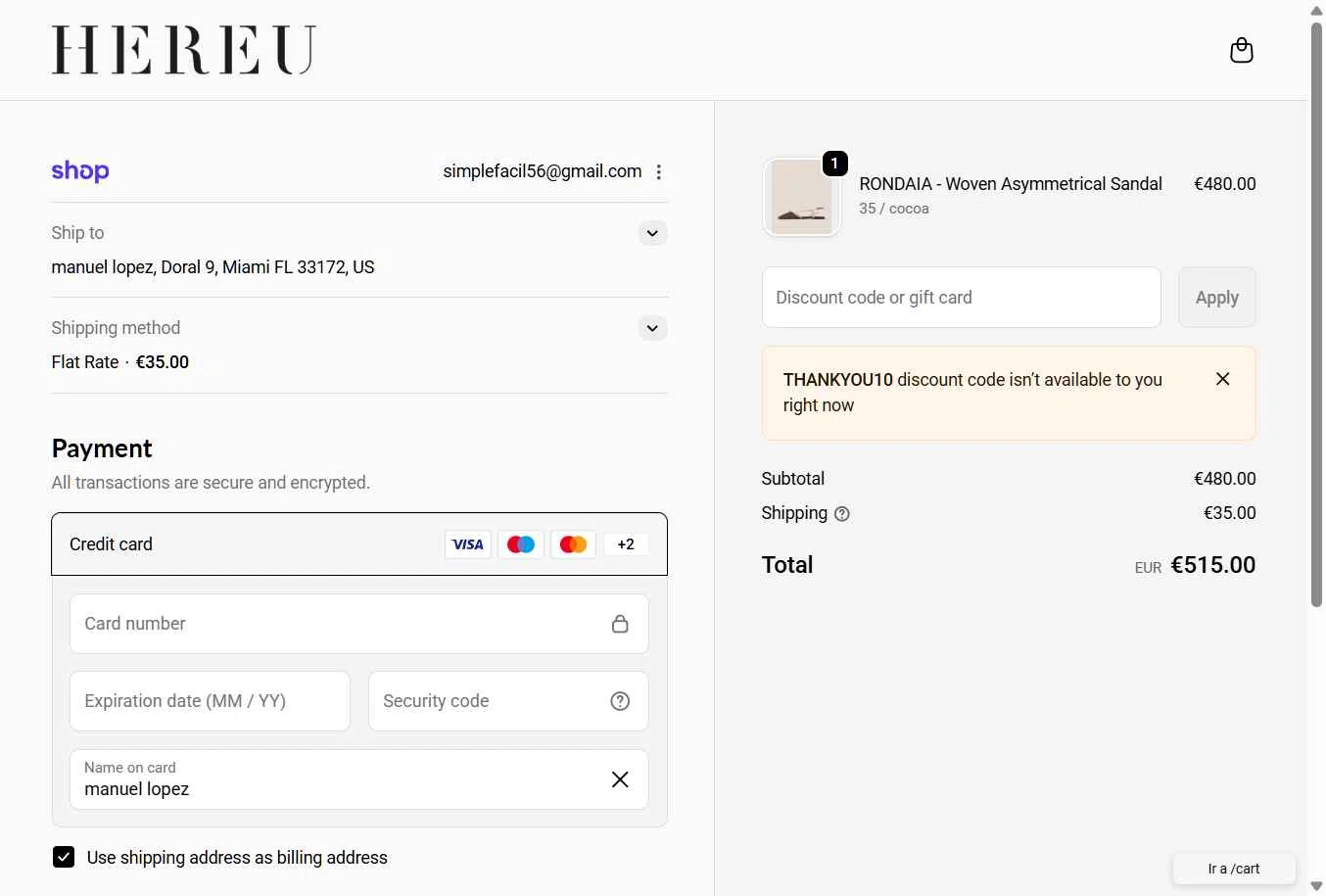The height and width of the screenshot is (896, 1326).
Task: Click the address manuel lopez, Doral 9, Miami
Action: click(x=213, y=267)
